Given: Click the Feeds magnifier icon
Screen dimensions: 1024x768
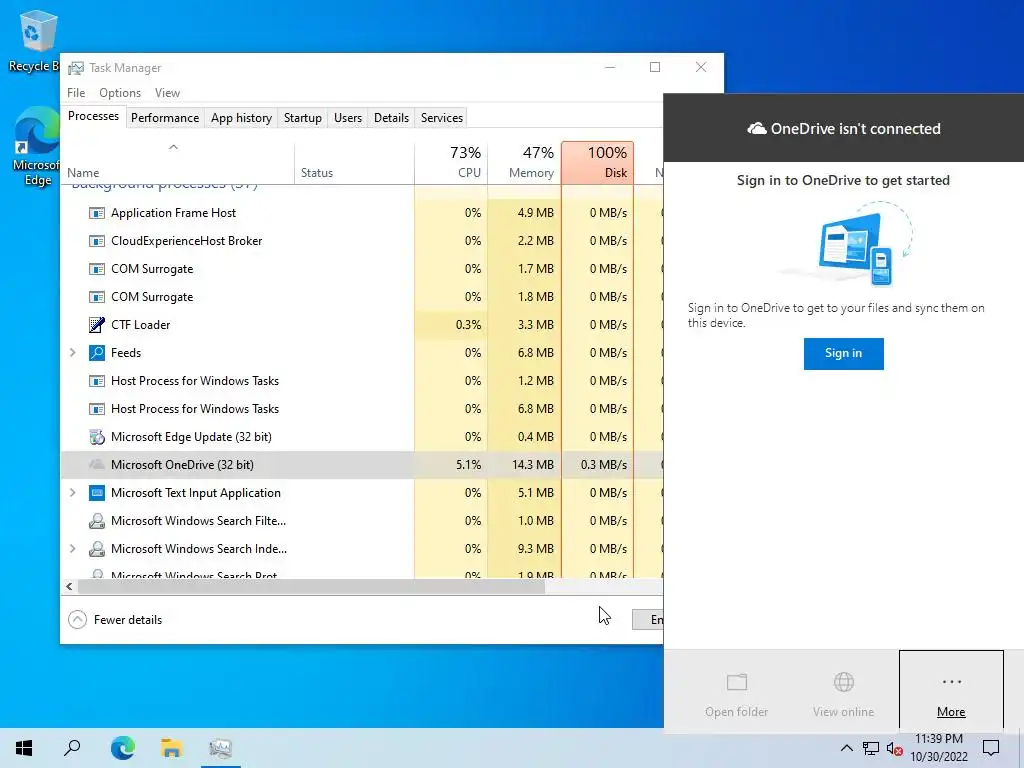Looking at the screenshot, I should (97, 353).
